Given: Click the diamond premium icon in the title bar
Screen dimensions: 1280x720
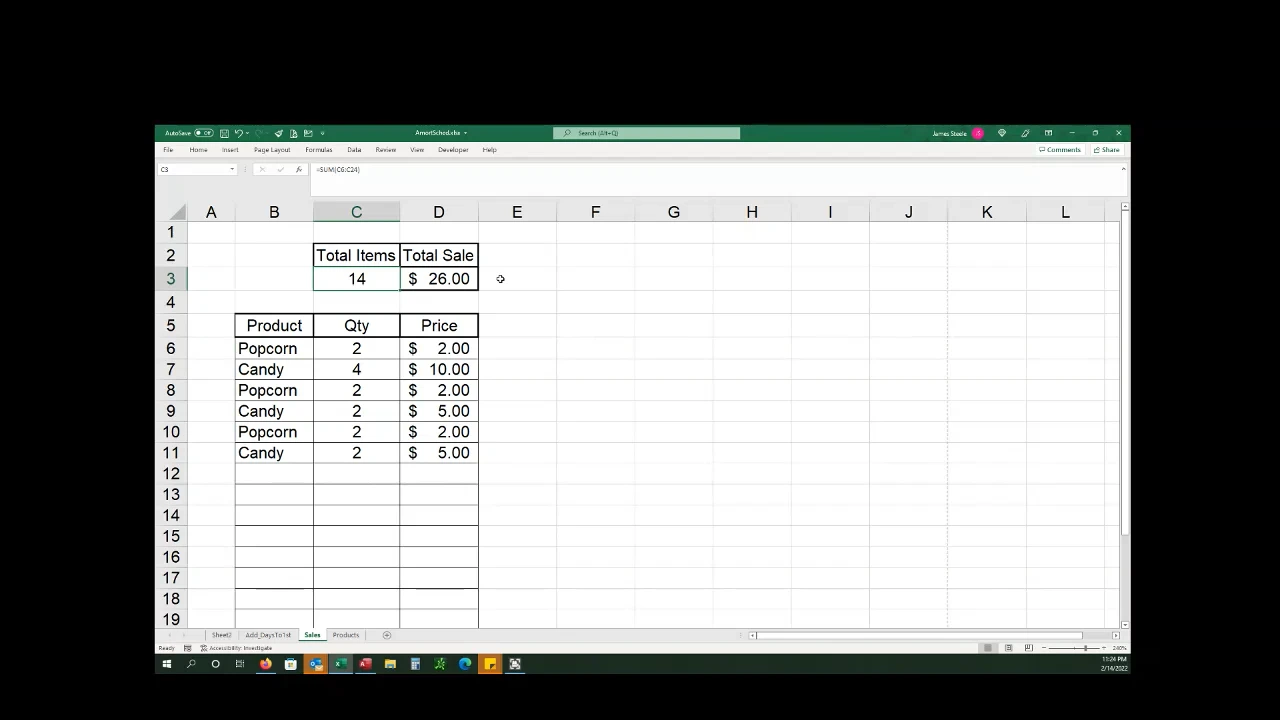Looking at the screenshot, I should click(x=1002, y=133).
